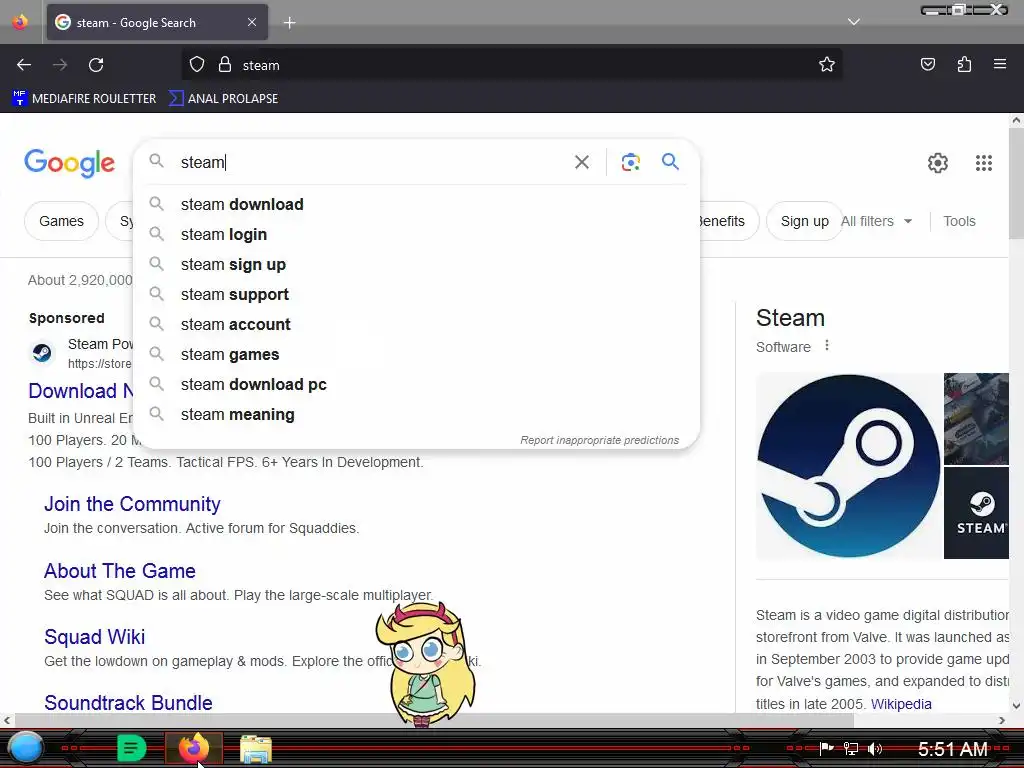Open Google apps grid icon

pos(984,163)
